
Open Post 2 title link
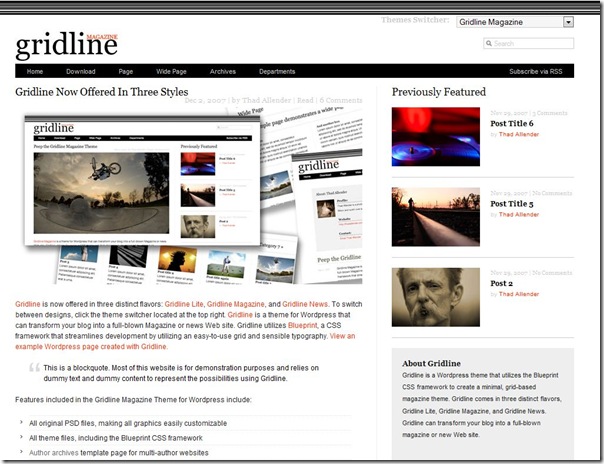click(501, 283)
